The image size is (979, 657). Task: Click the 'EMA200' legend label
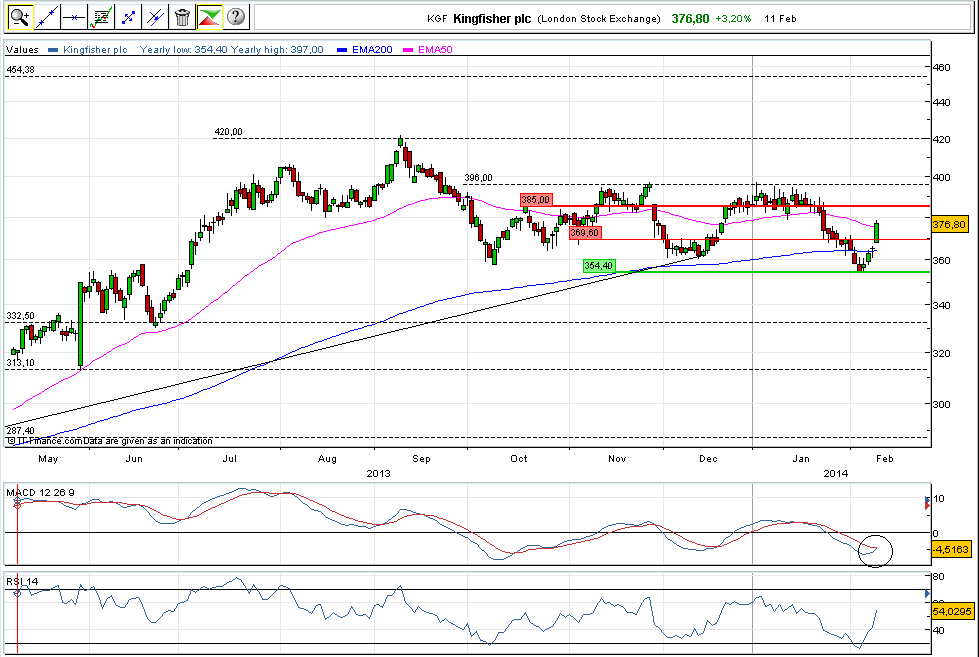click(x=372, y=50)
